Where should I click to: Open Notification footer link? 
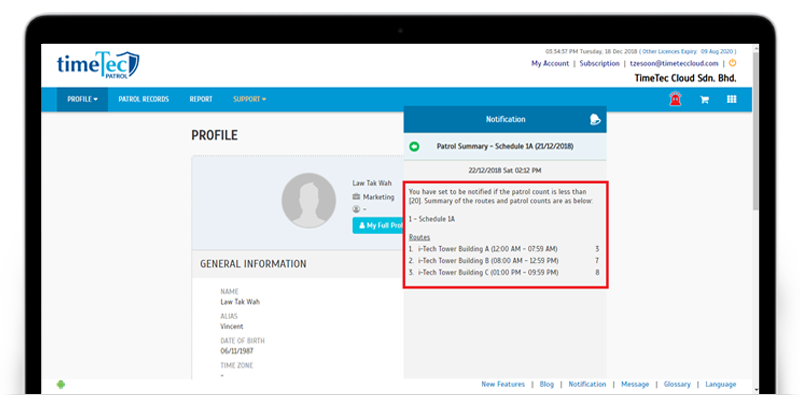[587, 384]
